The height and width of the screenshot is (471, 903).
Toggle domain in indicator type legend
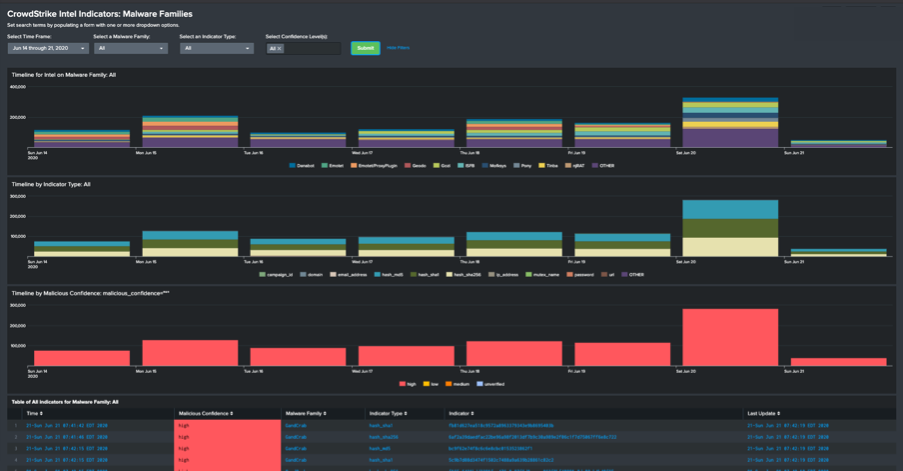[x=312, y=275]
